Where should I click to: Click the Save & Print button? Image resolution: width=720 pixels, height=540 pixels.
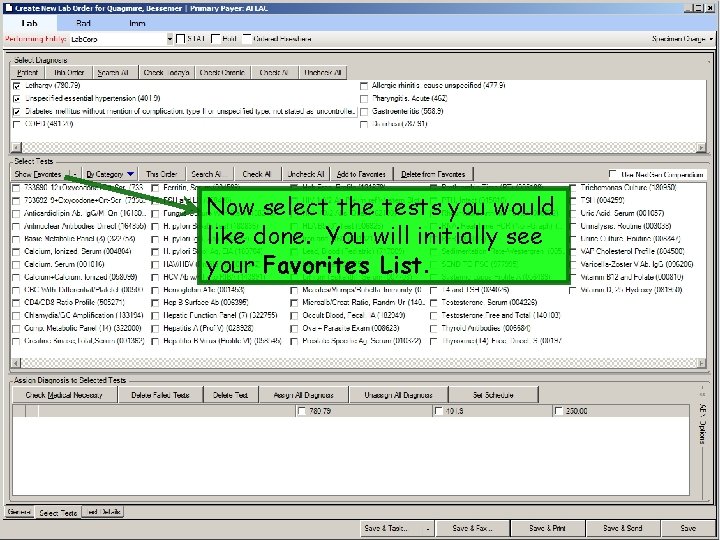pyautogui.click(x=547, y=529)
